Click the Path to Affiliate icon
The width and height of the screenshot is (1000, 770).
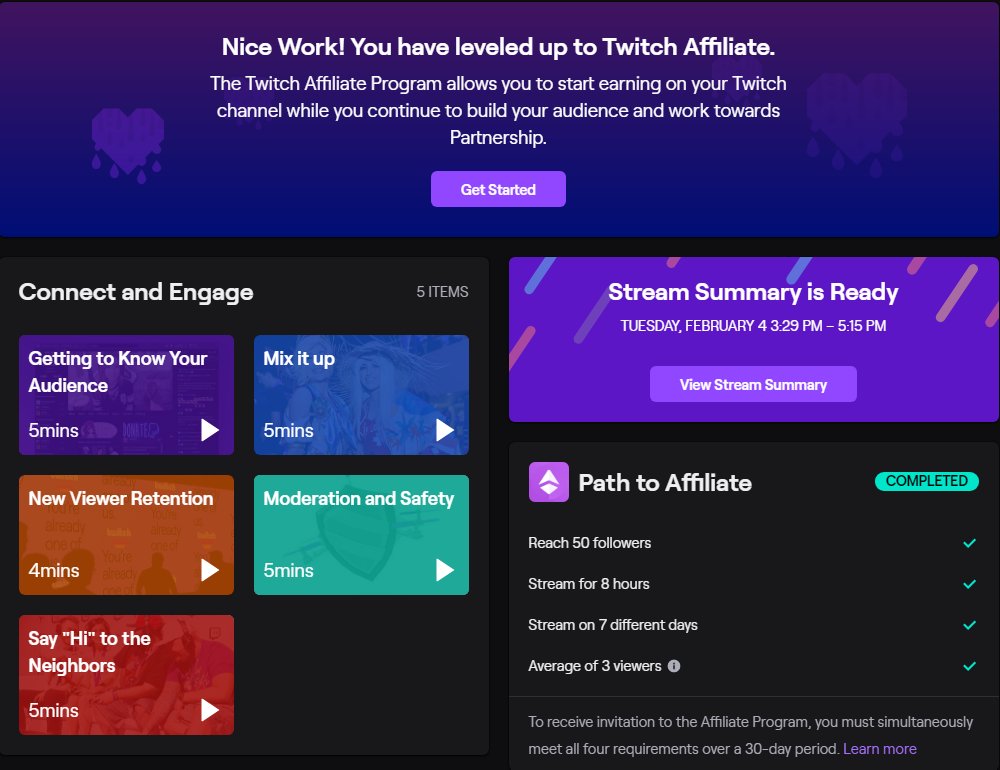(548, 482)
